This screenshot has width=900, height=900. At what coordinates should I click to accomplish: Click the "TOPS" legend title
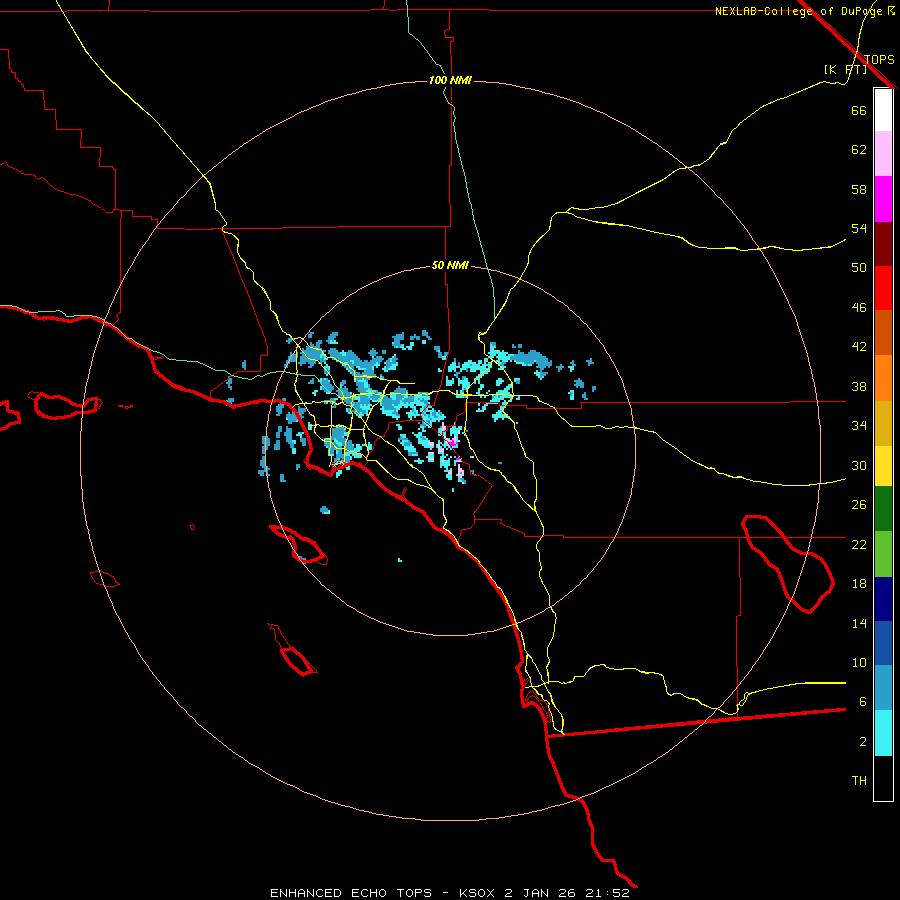click(x=879, y=60)
